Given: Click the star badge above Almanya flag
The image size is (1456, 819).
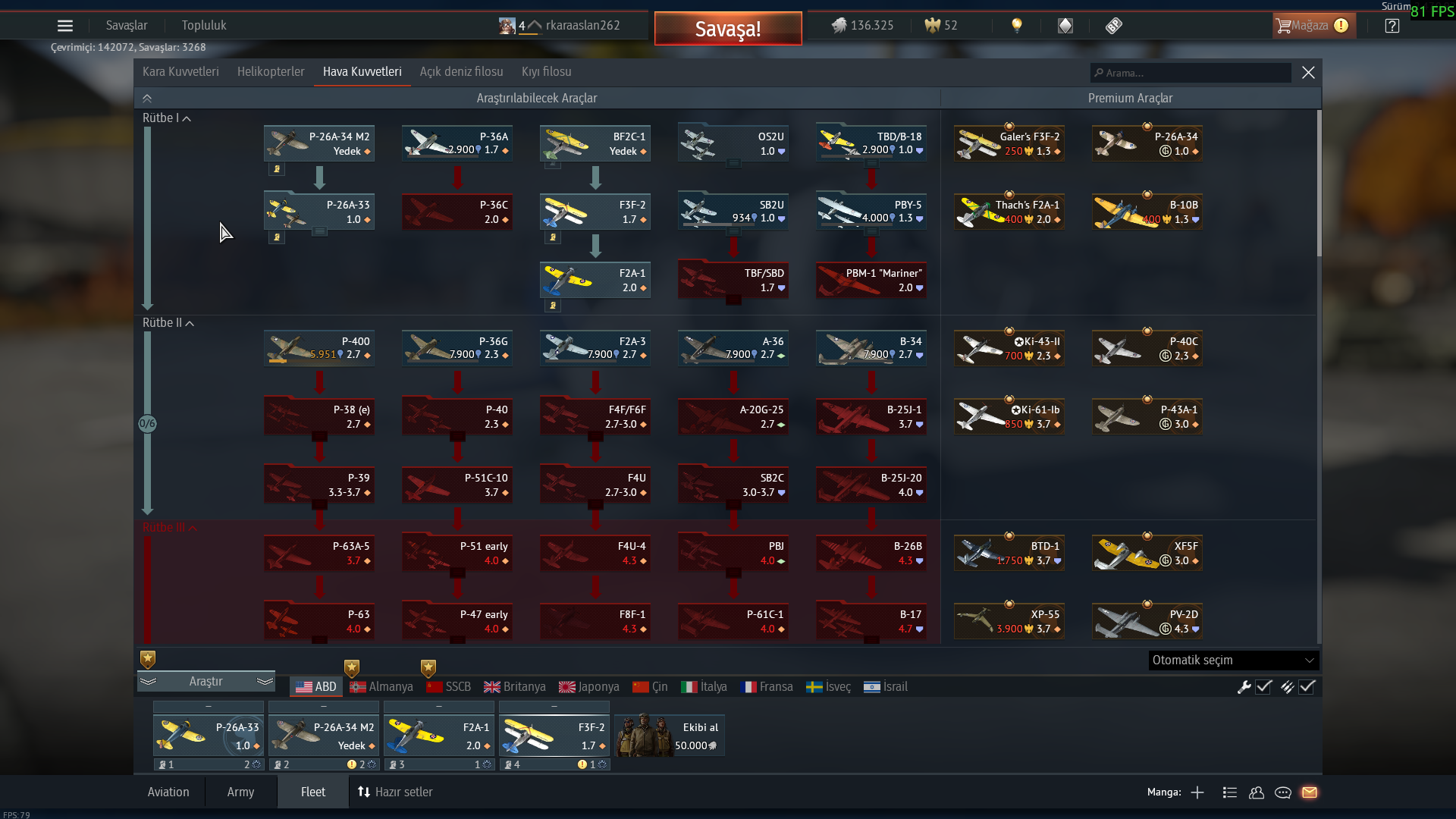Looking at the screenshot, I should coord(352,668).
